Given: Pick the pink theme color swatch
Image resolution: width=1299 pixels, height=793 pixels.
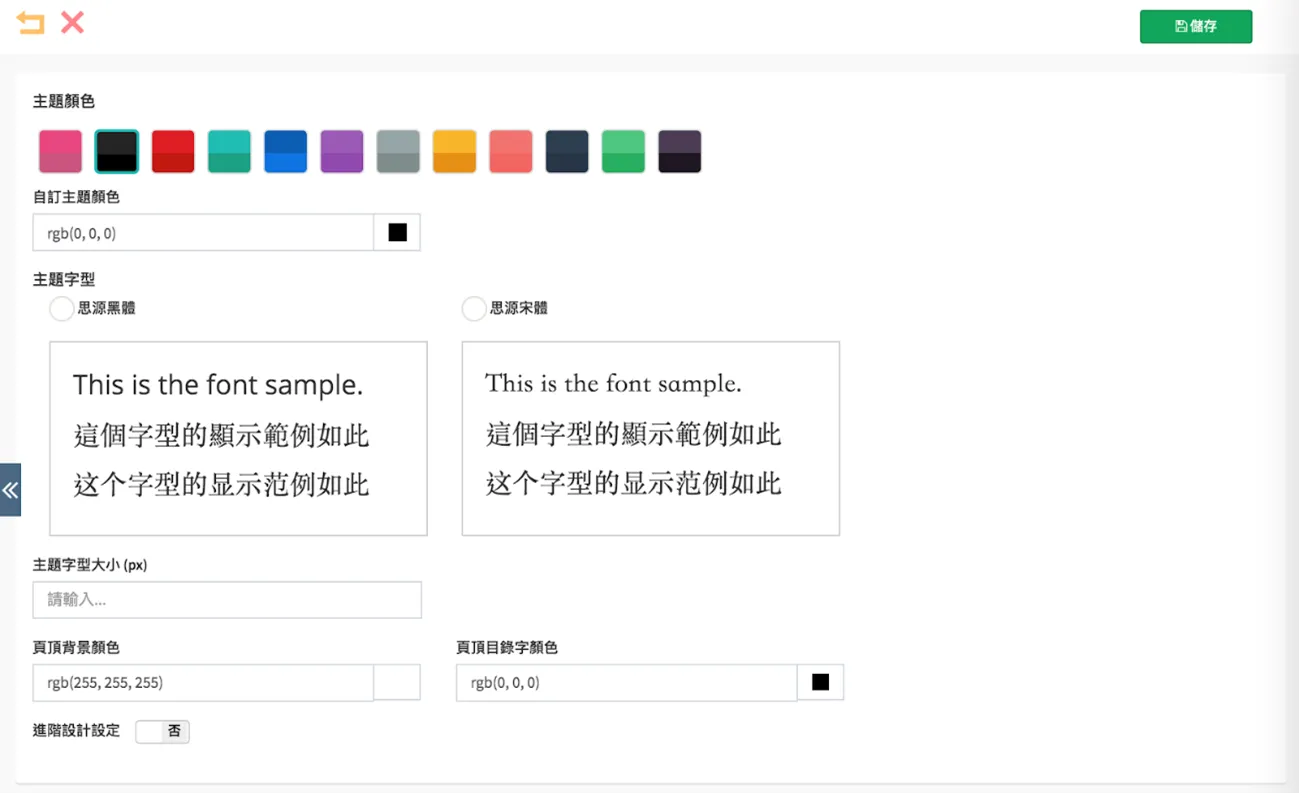Looking at the screenshot, I should click(x=60, y=152).
